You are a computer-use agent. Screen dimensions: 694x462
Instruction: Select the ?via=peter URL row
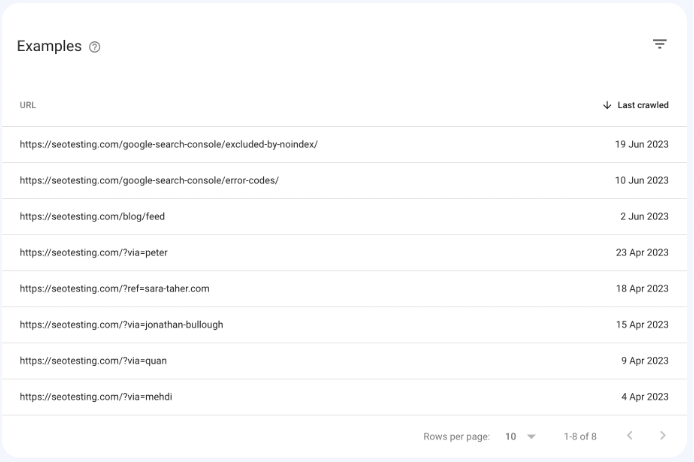pos(344,253)
